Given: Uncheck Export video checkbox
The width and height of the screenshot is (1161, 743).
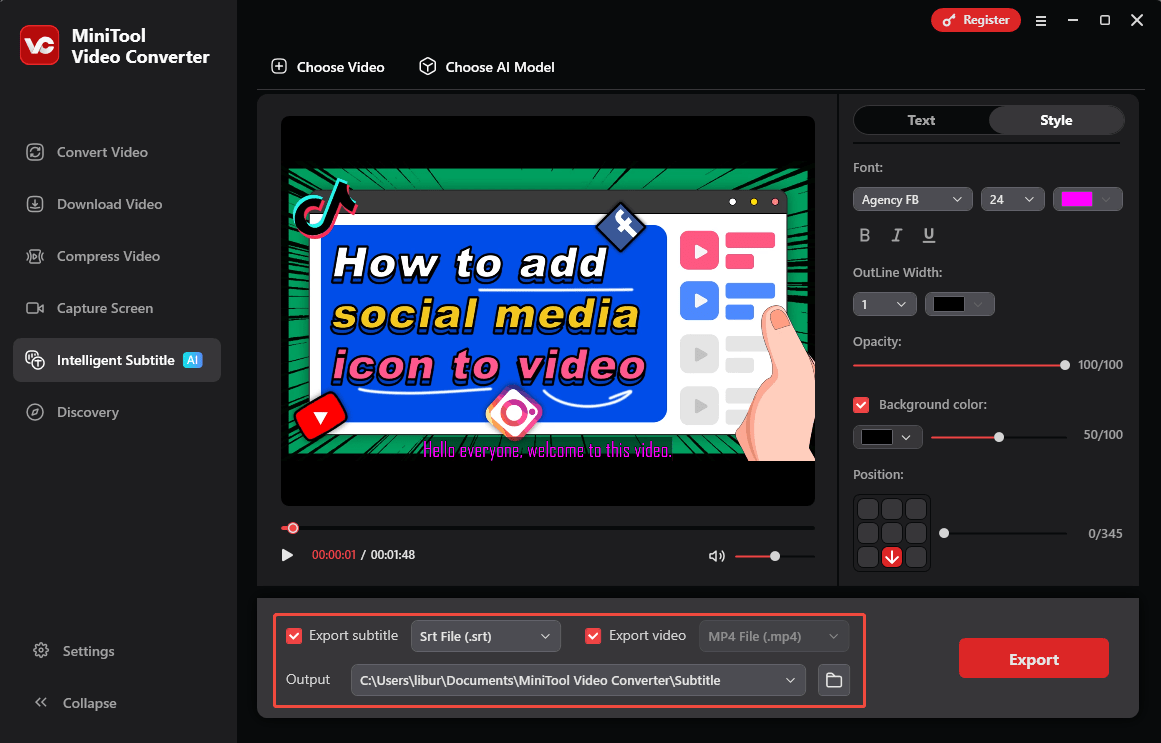Looking at the screenshot, I should 592,636.
